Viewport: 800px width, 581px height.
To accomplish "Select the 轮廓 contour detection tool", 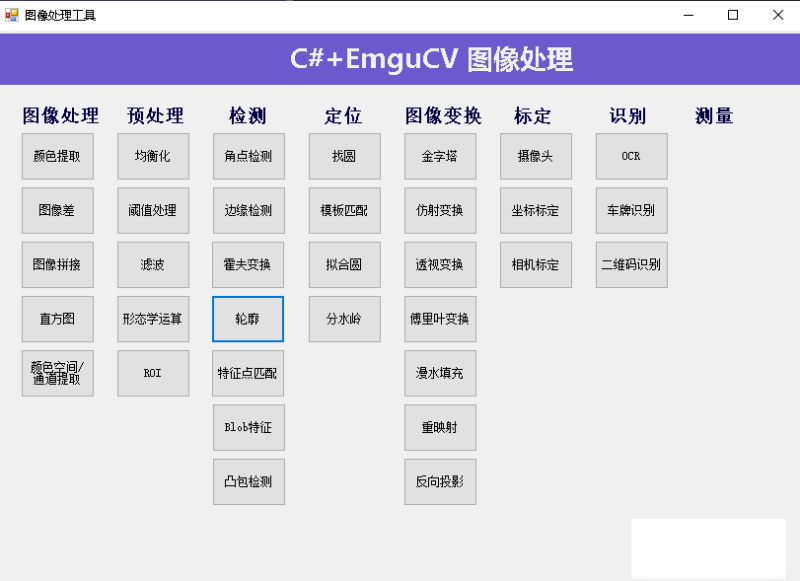I will (x=248, y=319).
